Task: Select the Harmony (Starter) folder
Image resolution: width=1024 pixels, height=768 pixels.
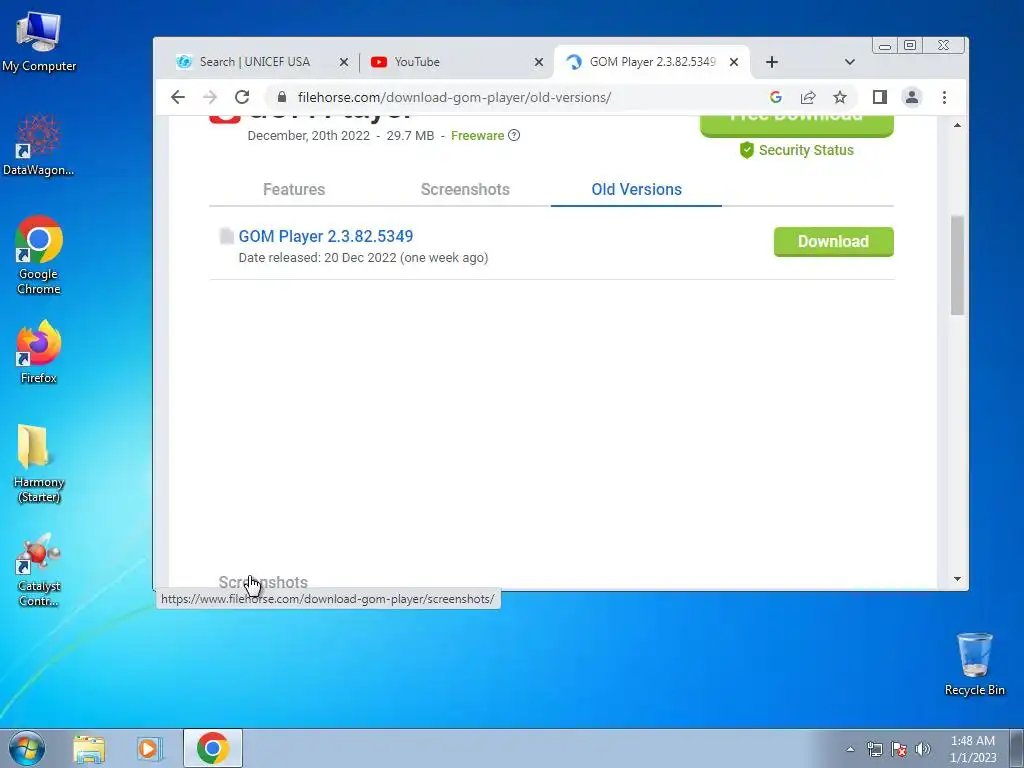Action: (39, 463)
